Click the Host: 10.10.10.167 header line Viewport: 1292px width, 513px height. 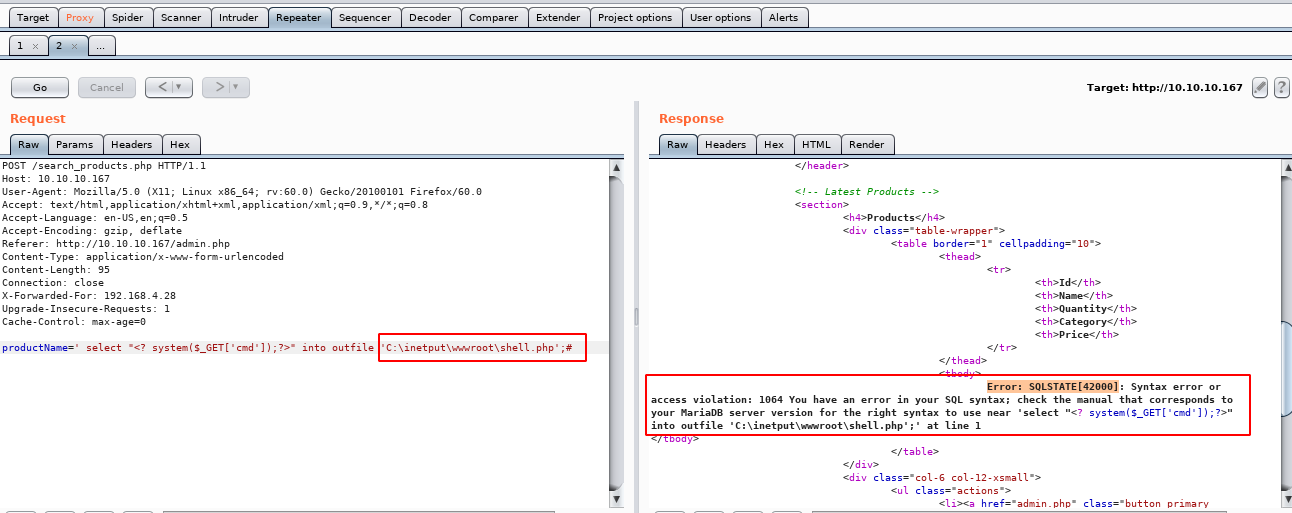[56, 179]
